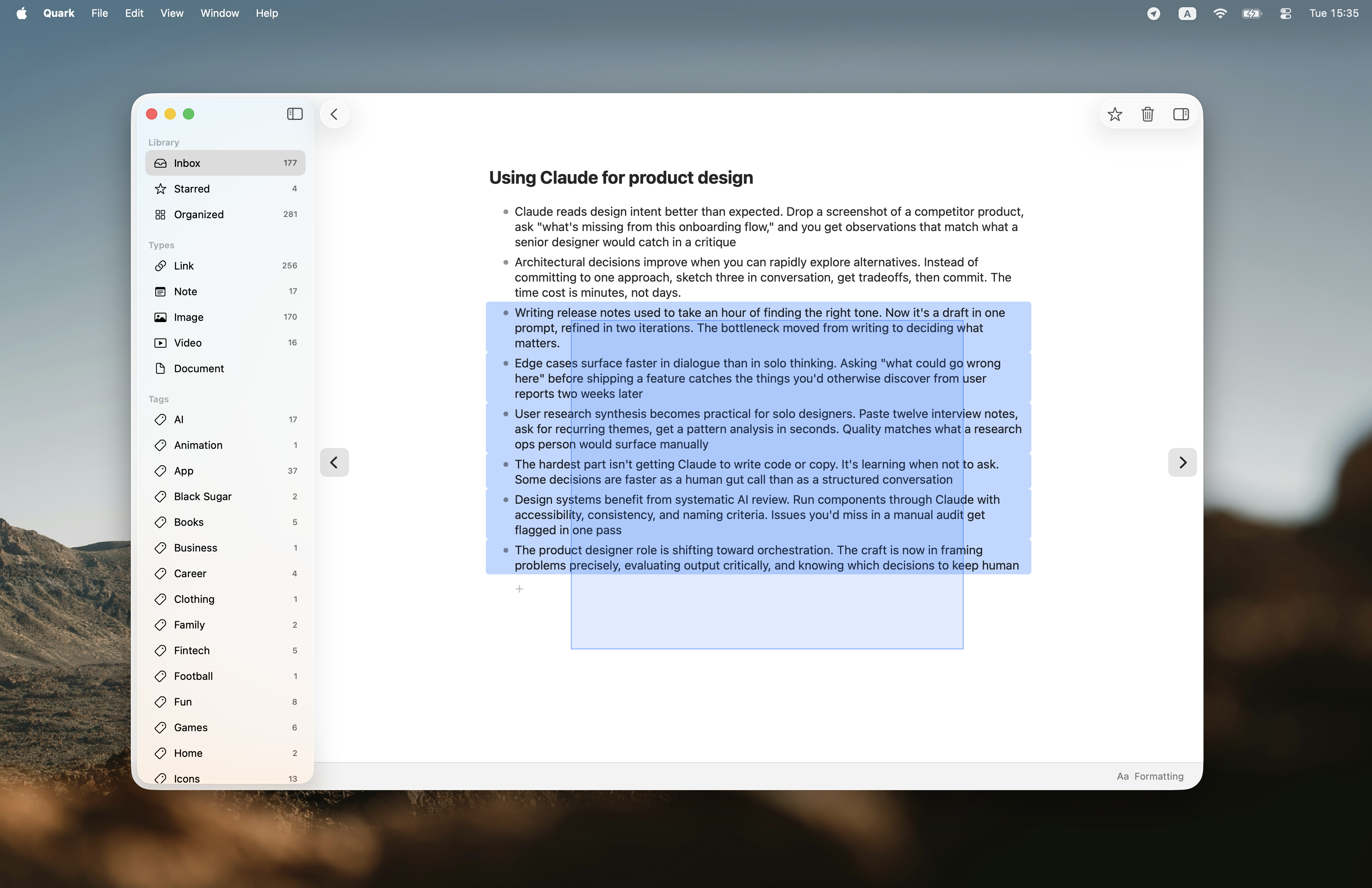Toggle the left sidebar panel icon
1372x888 pixels.
(294, 114)
